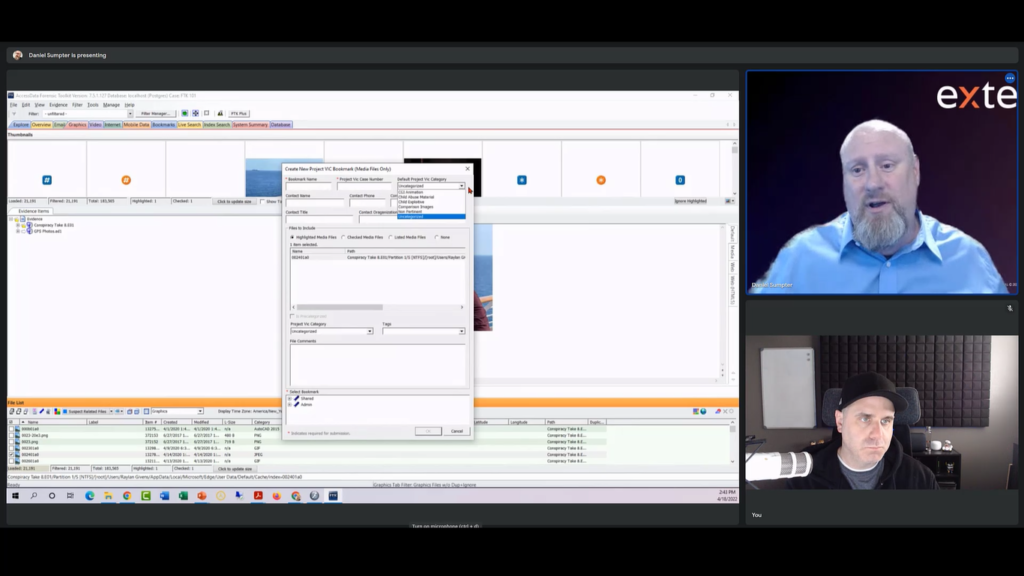This screenshot has height=576, width=1024.
Task: Expand the Conspiracy Take evidence node
Action: pos(18,225)
